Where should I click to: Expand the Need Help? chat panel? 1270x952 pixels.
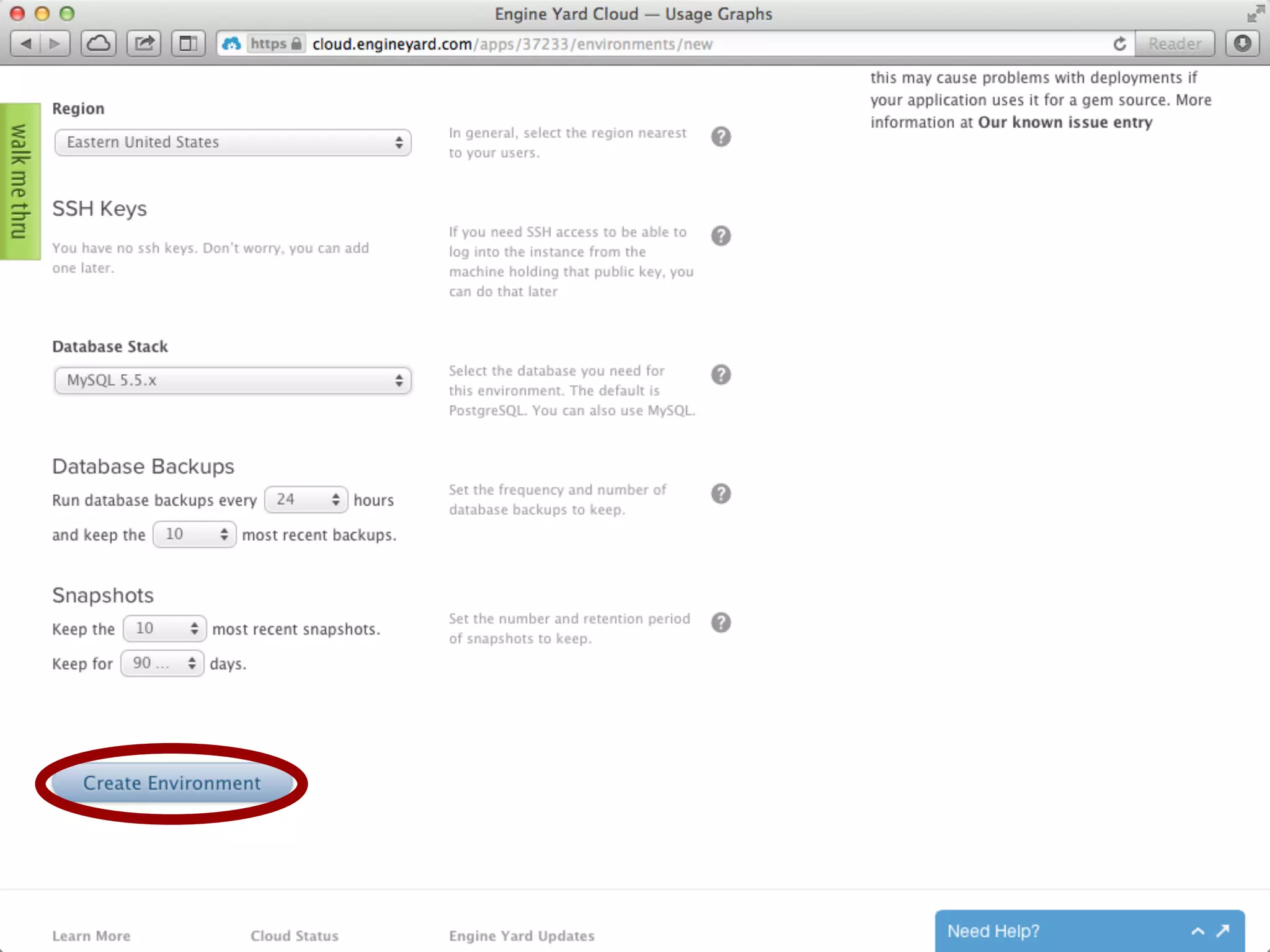pyautogui.click(x=1198, y=931)
